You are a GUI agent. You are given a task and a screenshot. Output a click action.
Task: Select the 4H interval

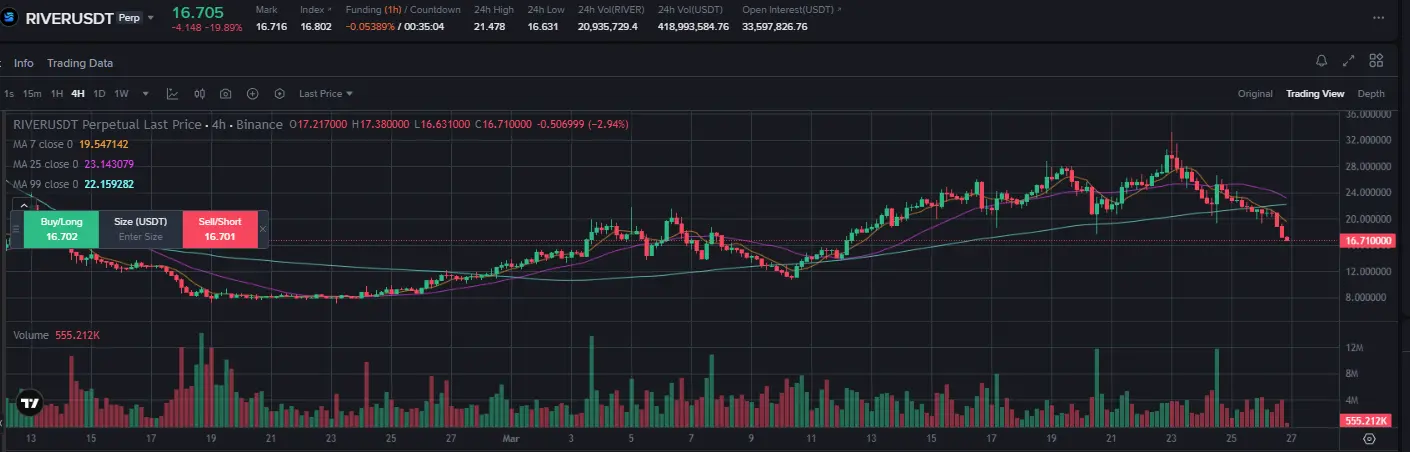pos(78,94)
